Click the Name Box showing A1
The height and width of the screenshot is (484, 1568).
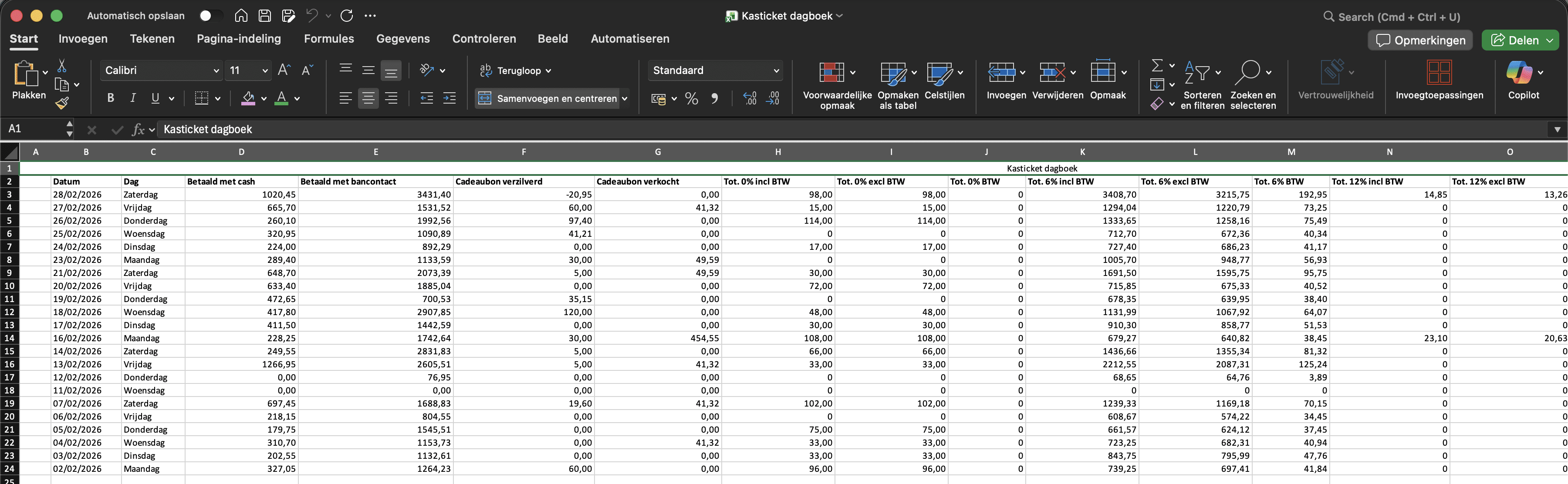34,129
